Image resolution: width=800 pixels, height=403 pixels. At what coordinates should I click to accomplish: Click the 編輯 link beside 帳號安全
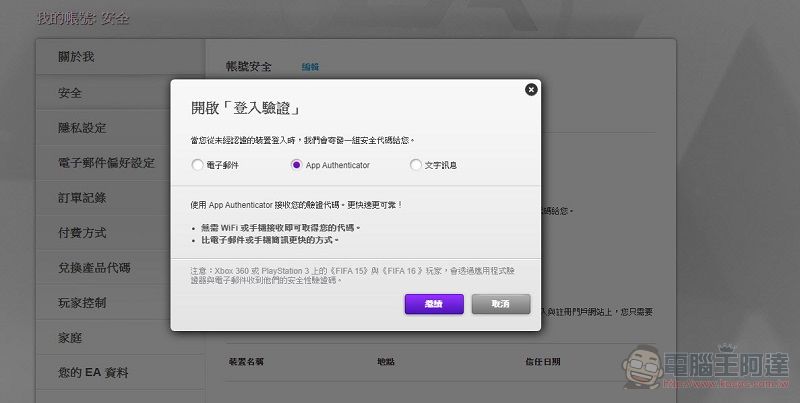point(310,67)
